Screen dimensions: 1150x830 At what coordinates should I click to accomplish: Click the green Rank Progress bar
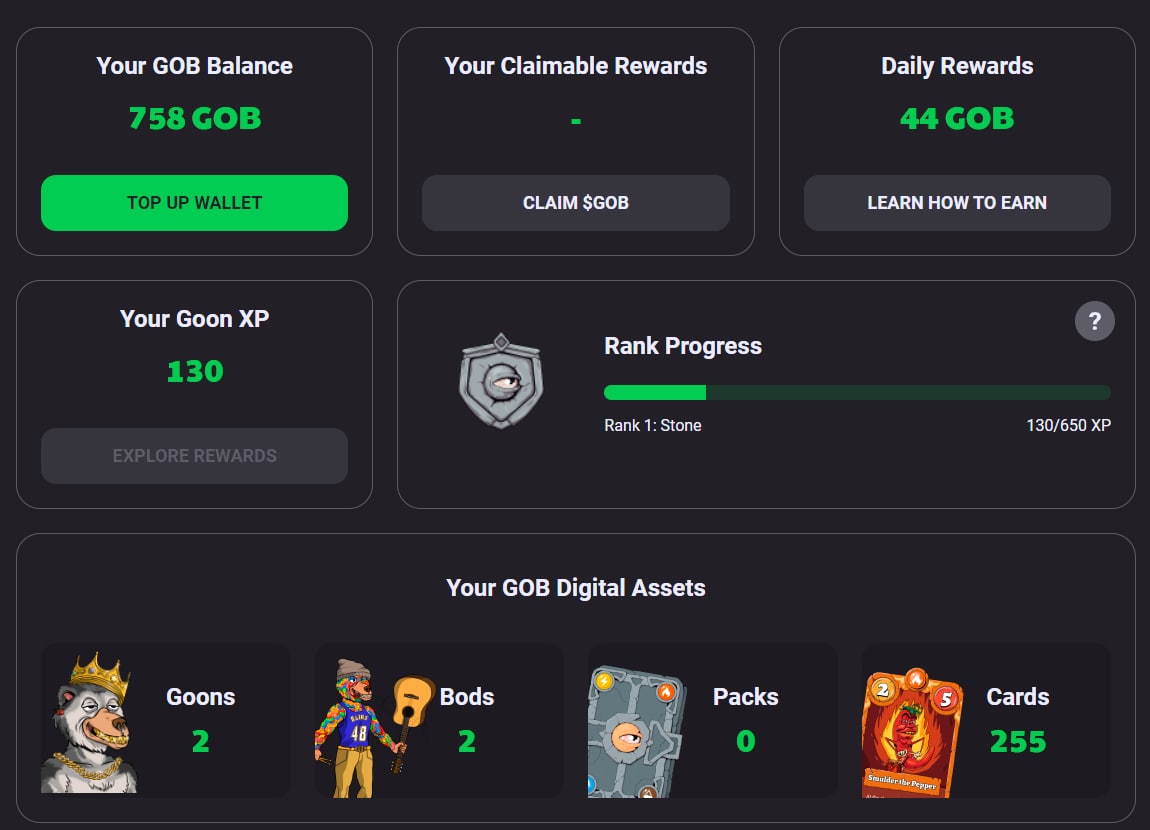point(857,393)
